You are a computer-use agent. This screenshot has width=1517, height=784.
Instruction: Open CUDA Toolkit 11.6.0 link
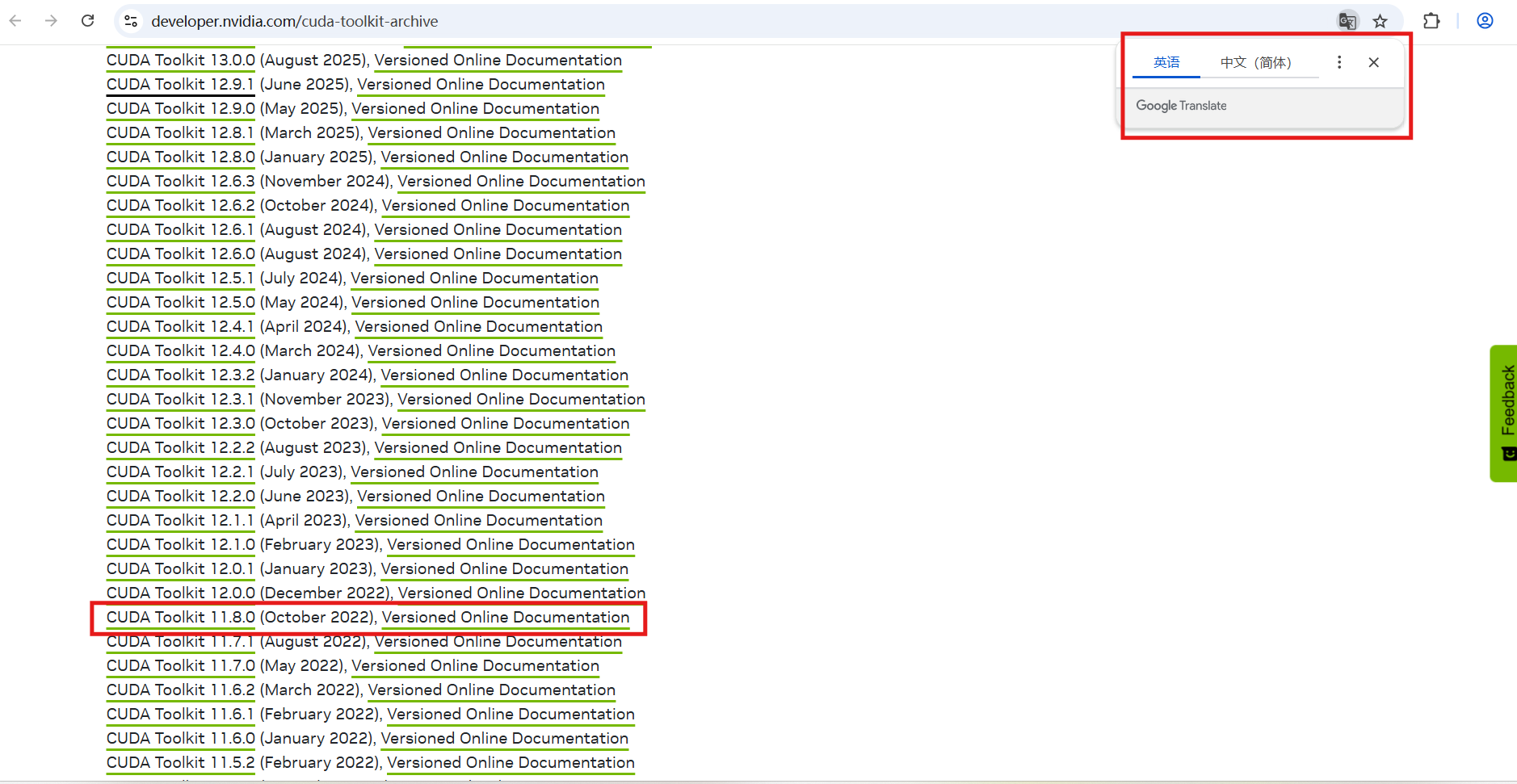tap(181, 738)
